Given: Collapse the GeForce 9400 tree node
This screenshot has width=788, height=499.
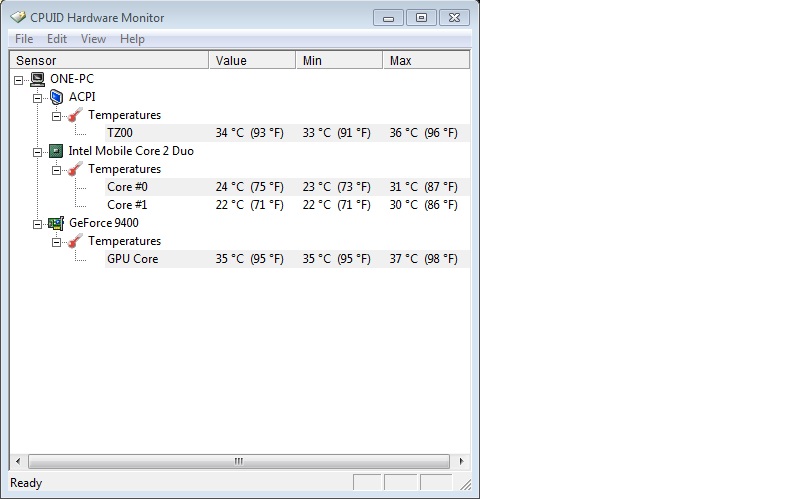Looking at the screenshot, I should (38, 224).
